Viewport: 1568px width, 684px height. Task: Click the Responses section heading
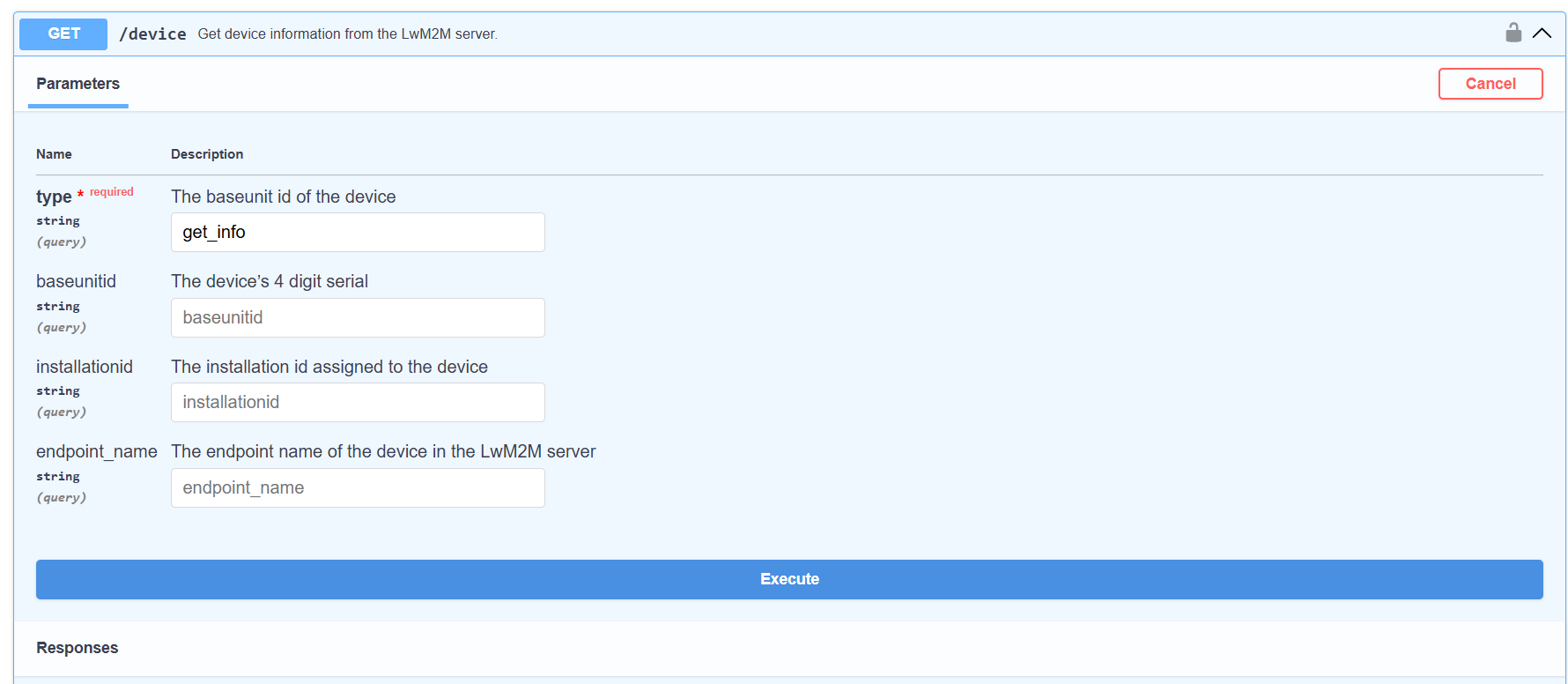click(x=78, y=648)
